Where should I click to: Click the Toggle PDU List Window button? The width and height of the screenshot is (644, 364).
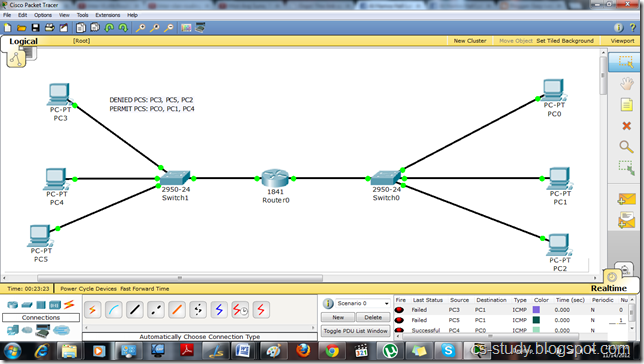355,331
